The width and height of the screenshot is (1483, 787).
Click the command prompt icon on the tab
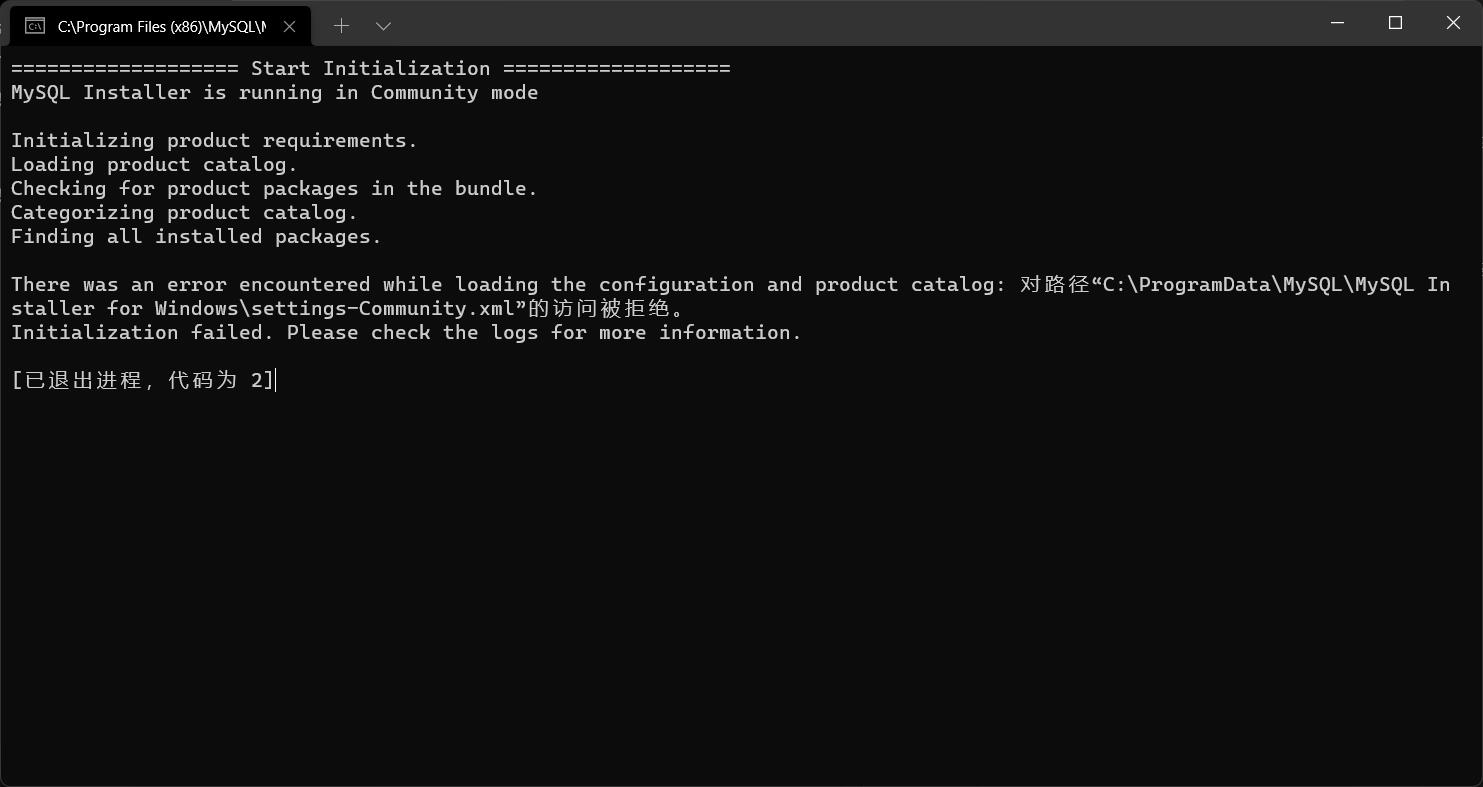pos(35,26)
